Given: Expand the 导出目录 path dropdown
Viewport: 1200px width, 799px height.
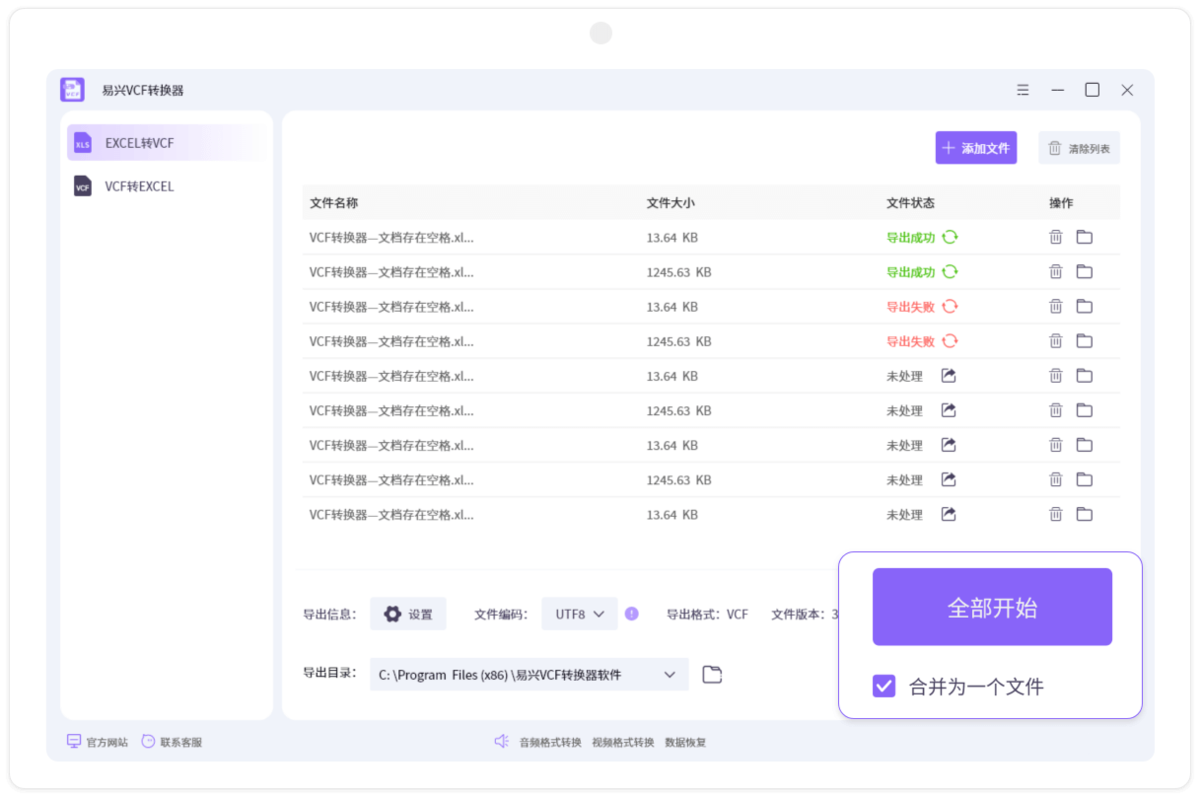Looking at the screenshot, I should [670, 674].
